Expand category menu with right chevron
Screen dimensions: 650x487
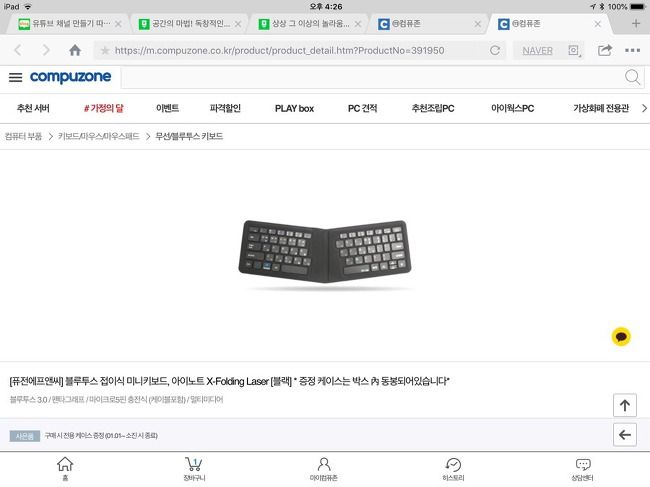tap(644, 108)
